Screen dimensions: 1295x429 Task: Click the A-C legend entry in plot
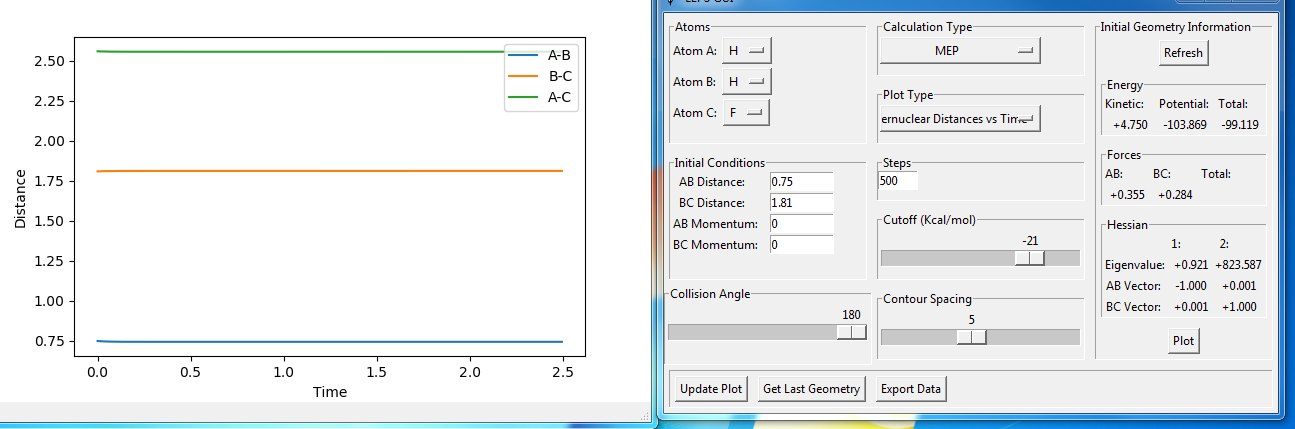click(542, 97)
